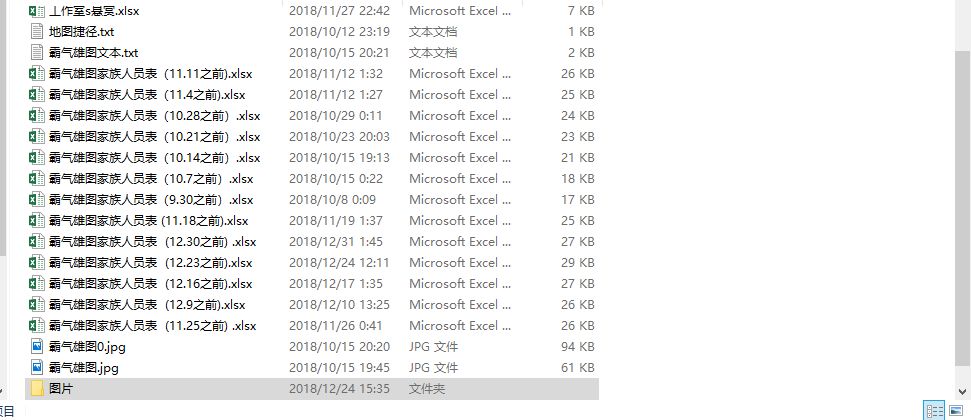
Task: Switch to details view layout button
Action: pyautogui.click(x=934, y=410)
